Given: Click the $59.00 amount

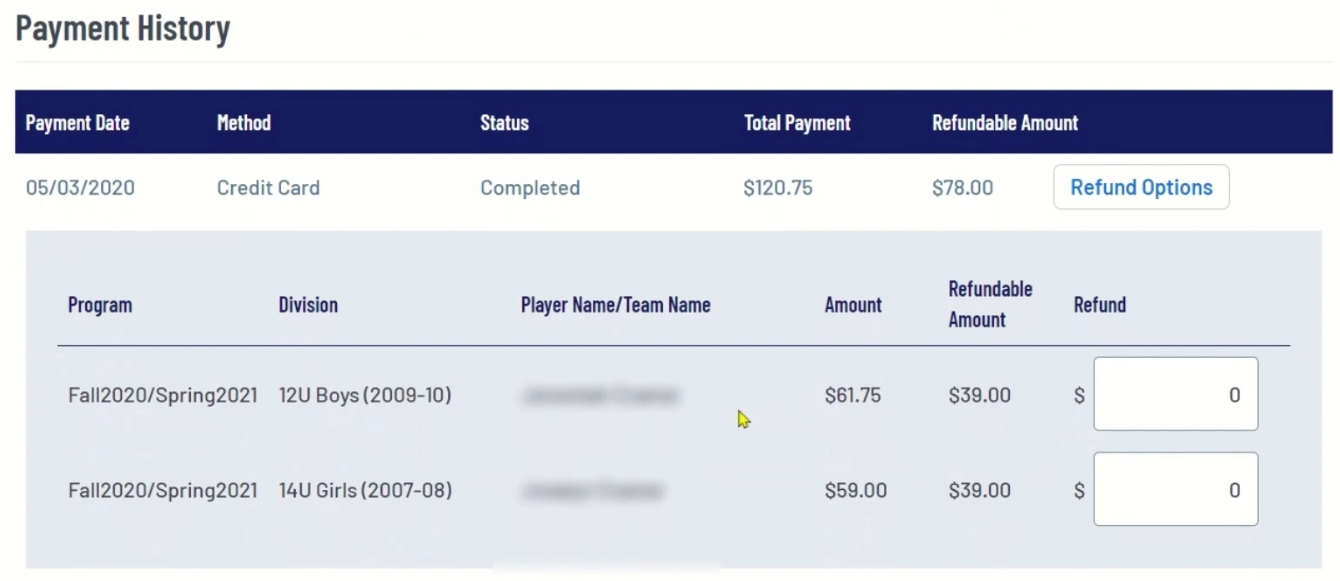Looking at the screenshot, I should (856, 491).
